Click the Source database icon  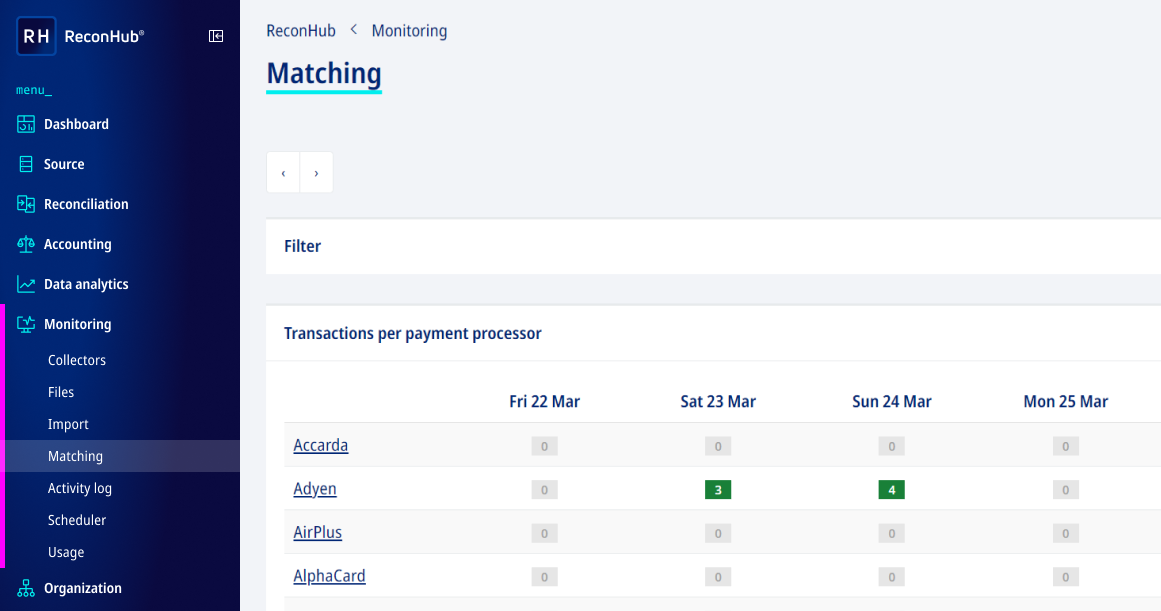[x=26, y=164]
